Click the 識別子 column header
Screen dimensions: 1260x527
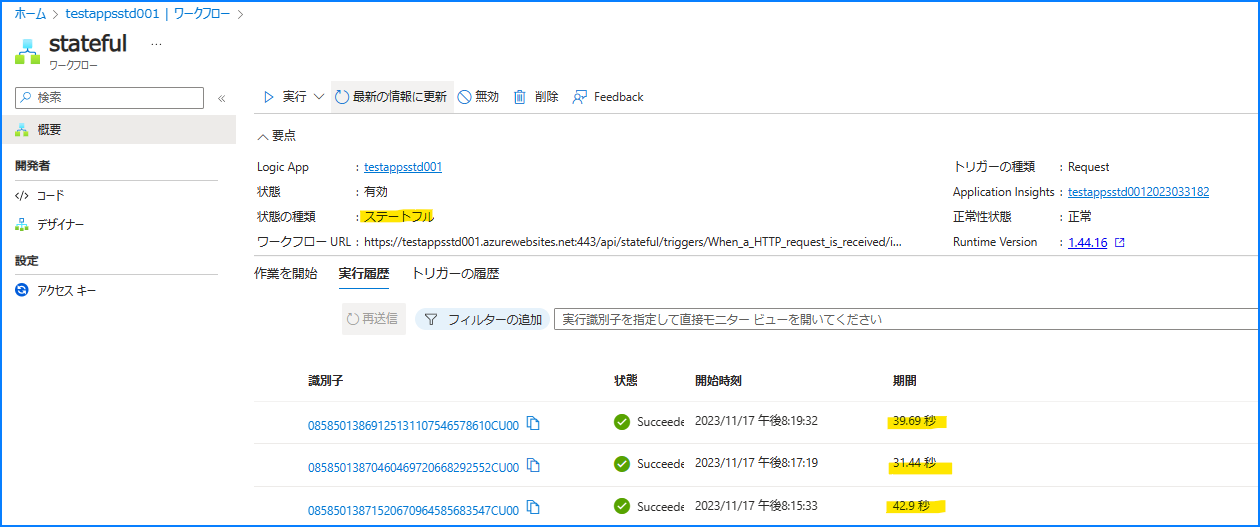[x=326, y=381]
